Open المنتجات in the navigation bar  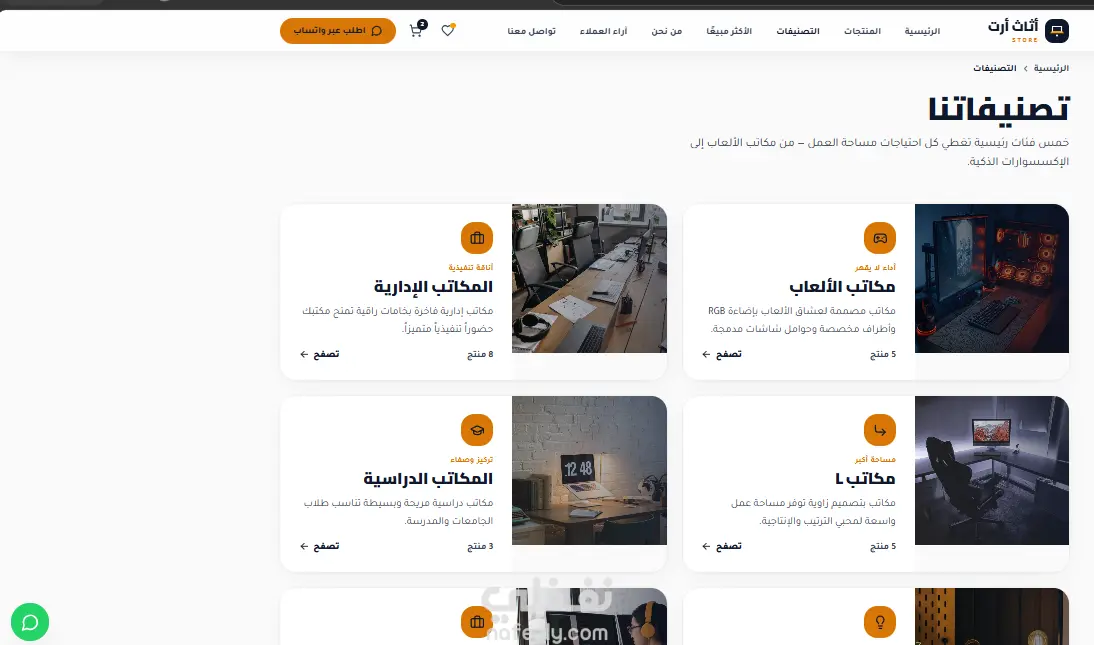[862, 31]
